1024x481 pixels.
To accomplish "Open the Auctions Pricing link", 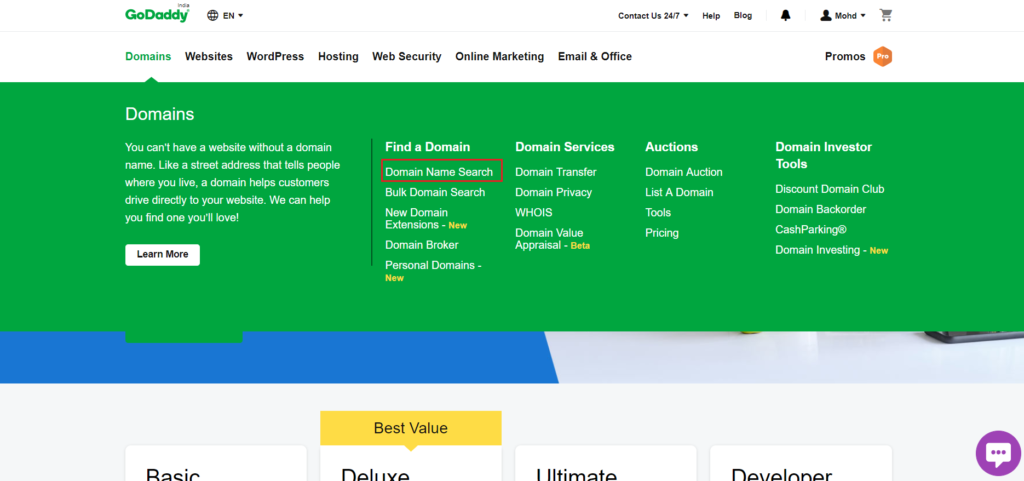I will click(x=662, y=233).
